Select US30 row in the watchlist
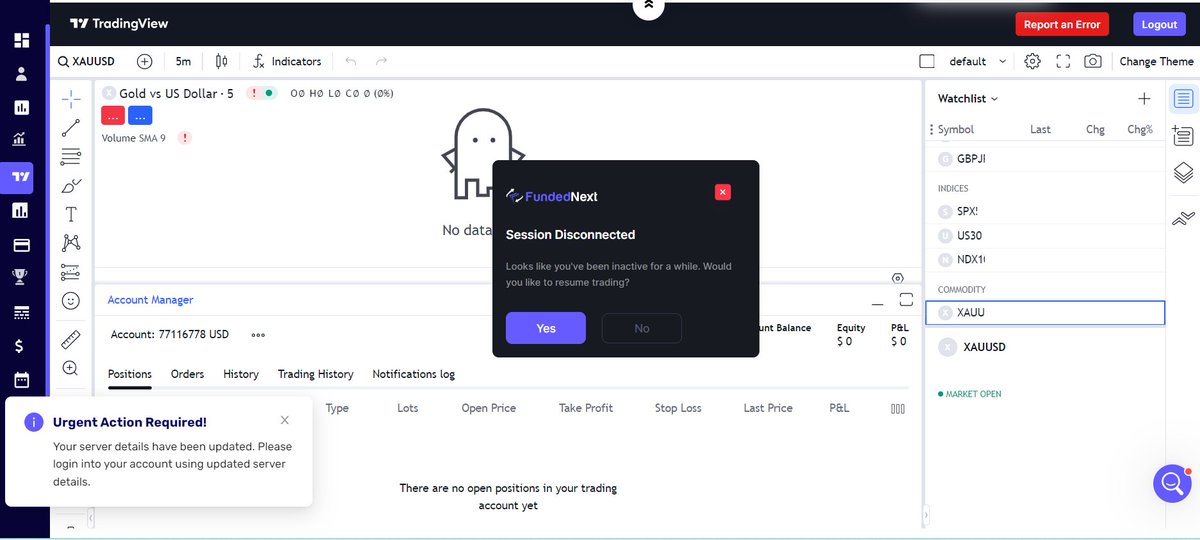1200x540 pixels. (1045, 236)
